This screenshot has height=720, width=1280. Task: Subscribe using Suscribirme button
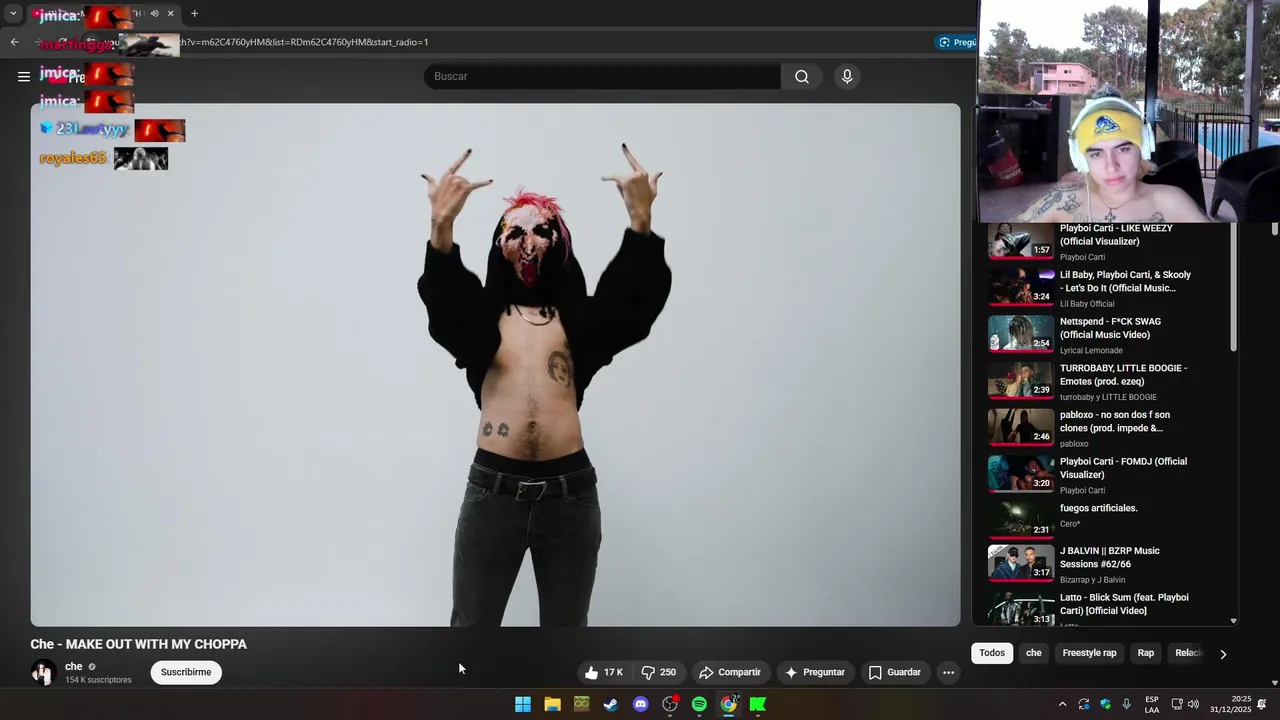(x=186, y=672)
